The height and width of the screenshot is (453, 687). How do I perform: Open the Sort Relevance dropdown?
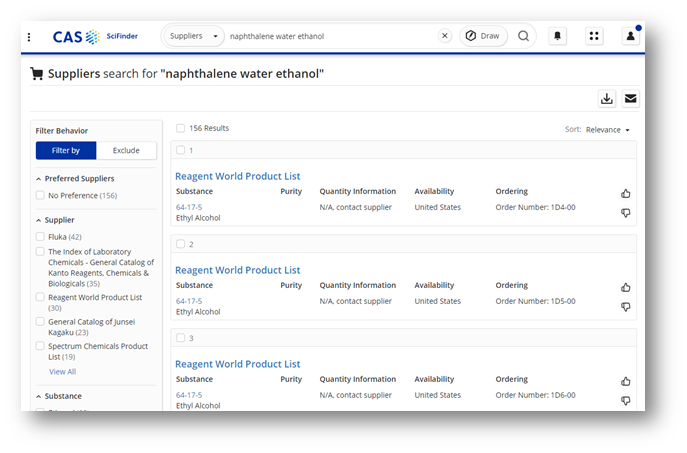click(607, 130)
